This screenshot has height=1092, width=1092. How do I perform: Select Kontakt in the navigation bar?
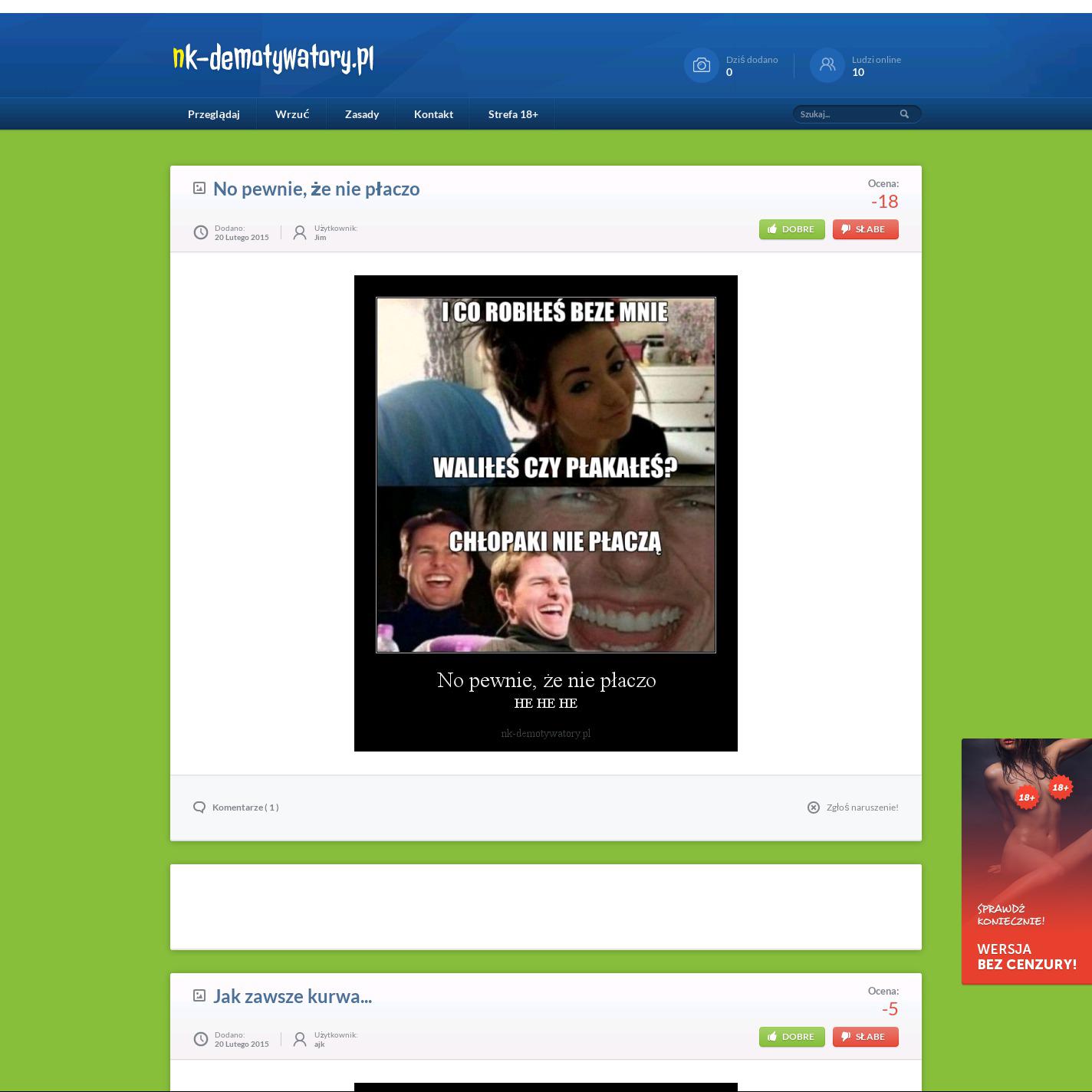(433, 114)
